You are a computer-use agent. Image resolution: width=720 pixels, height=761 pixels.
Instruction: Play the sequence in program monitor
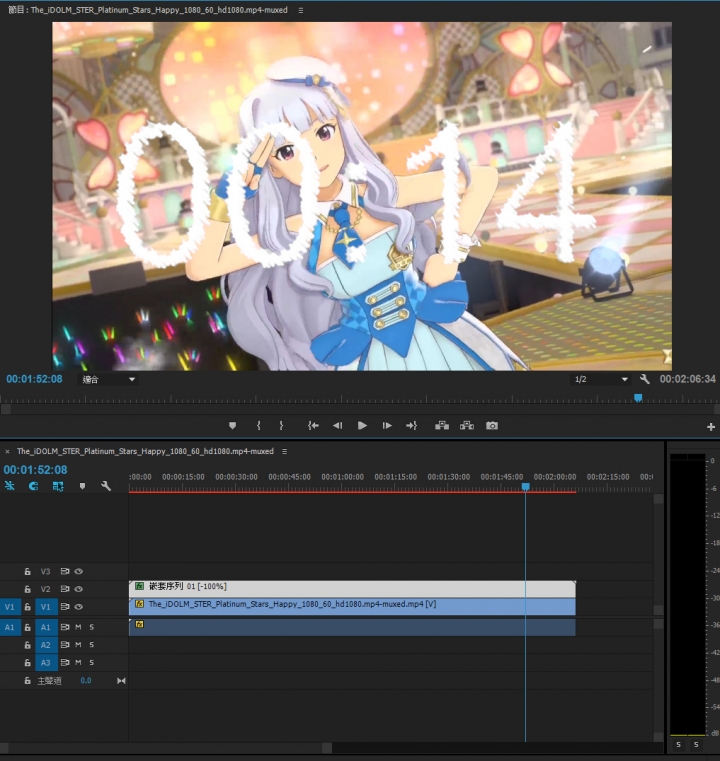coord(362,426)
